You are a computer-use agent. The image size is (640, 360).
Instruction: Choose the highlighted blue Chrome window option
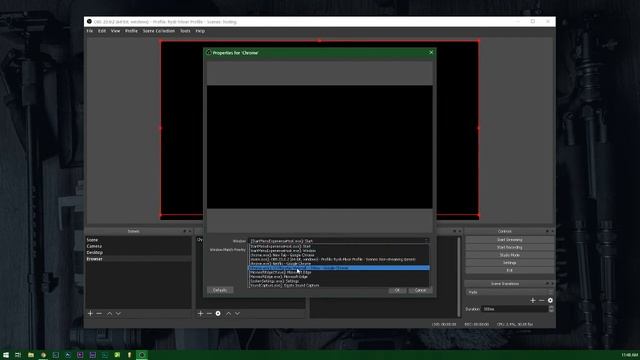[x=339, y=268]
